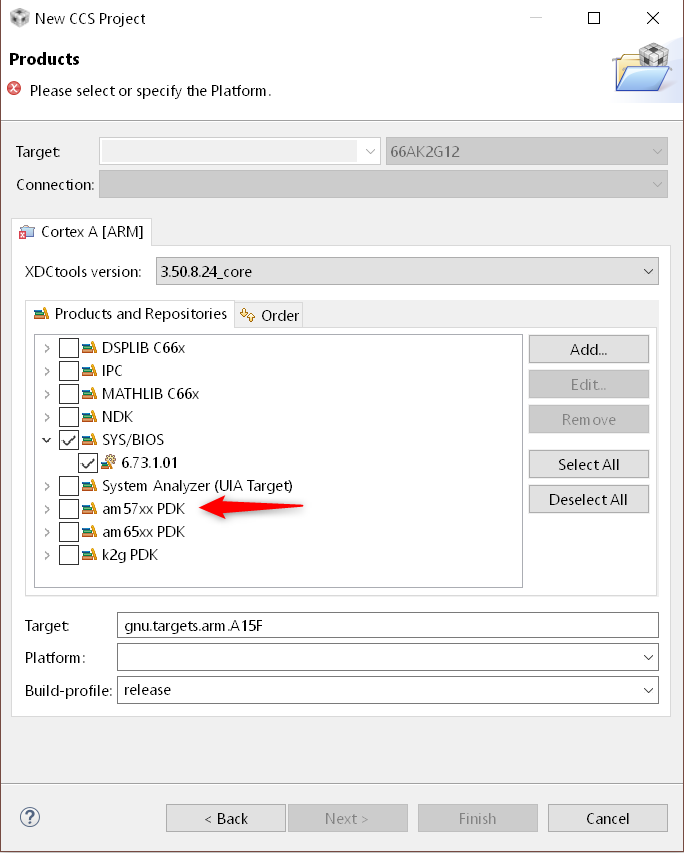Collapse the SYS/BIOS tree node

pos(47,440)
